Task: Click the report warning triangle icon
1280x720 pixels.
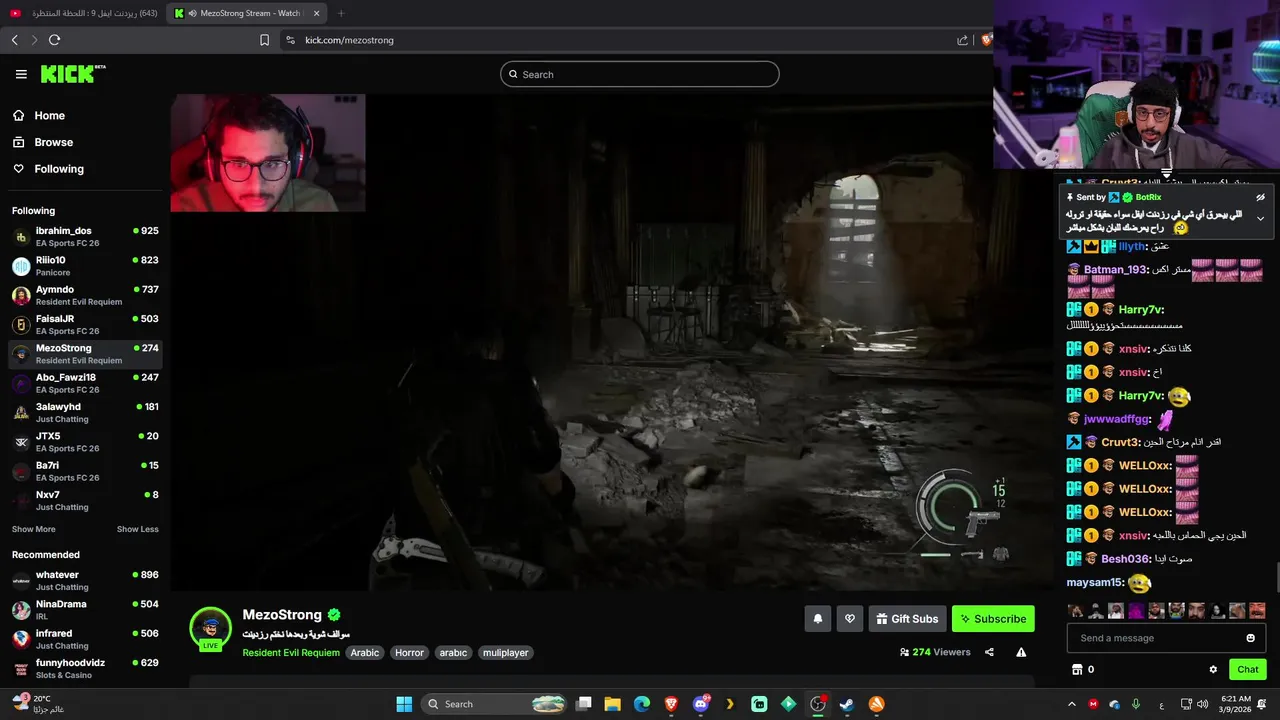Action: 1021,652
